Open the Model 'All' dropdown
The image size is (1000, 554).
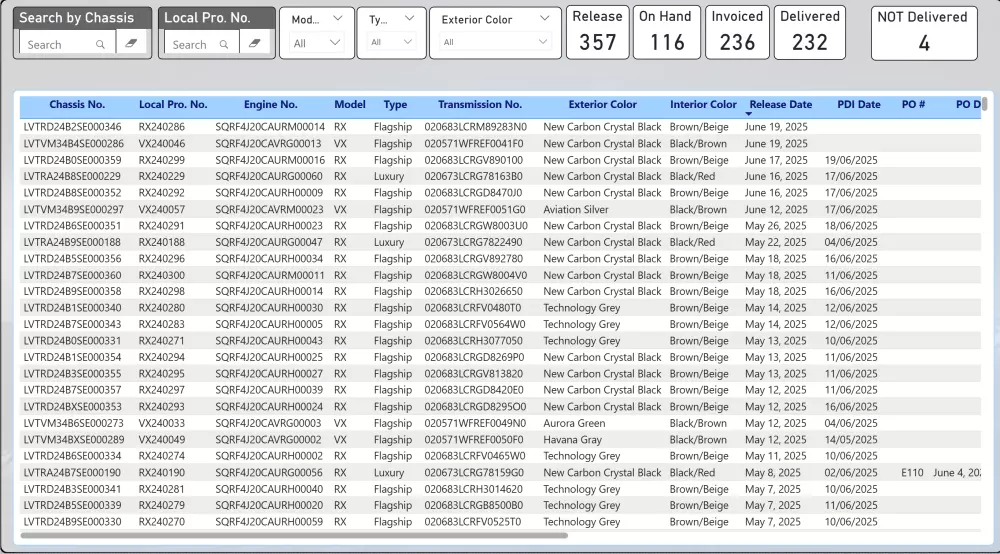[x=316, y=43]
